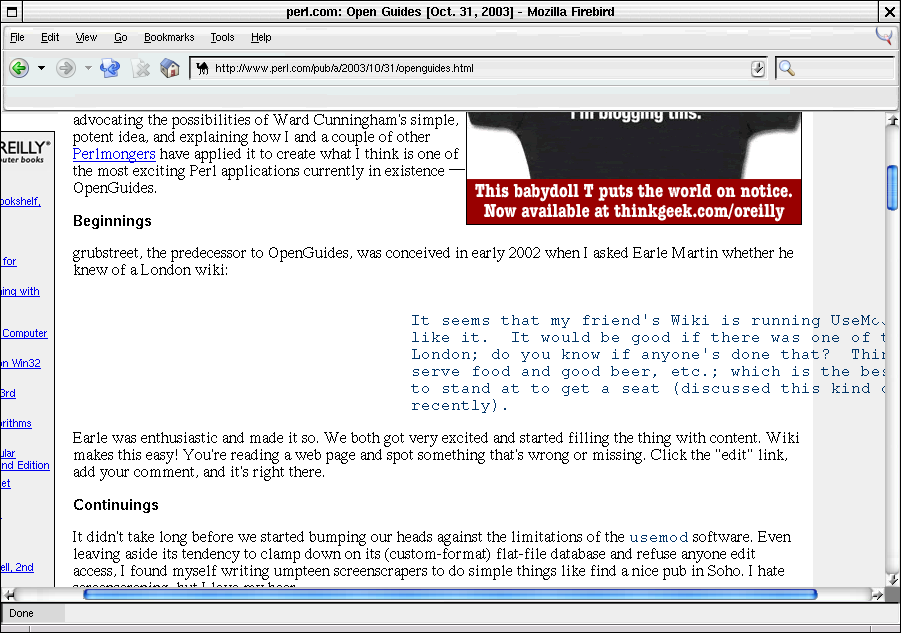Click the Stop loading icon

point(140,69)
